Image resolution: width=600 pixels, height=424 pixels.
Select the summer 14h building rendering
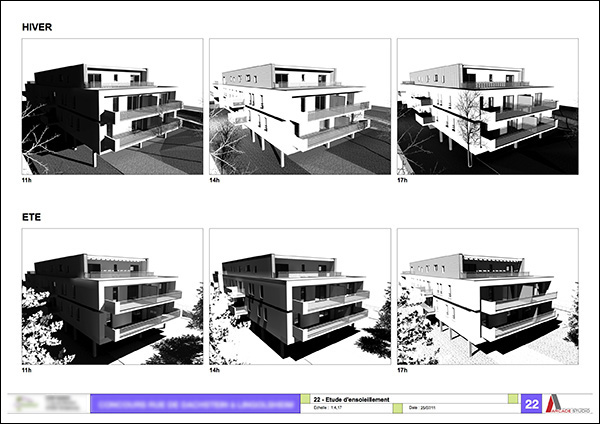pos(300,295)
